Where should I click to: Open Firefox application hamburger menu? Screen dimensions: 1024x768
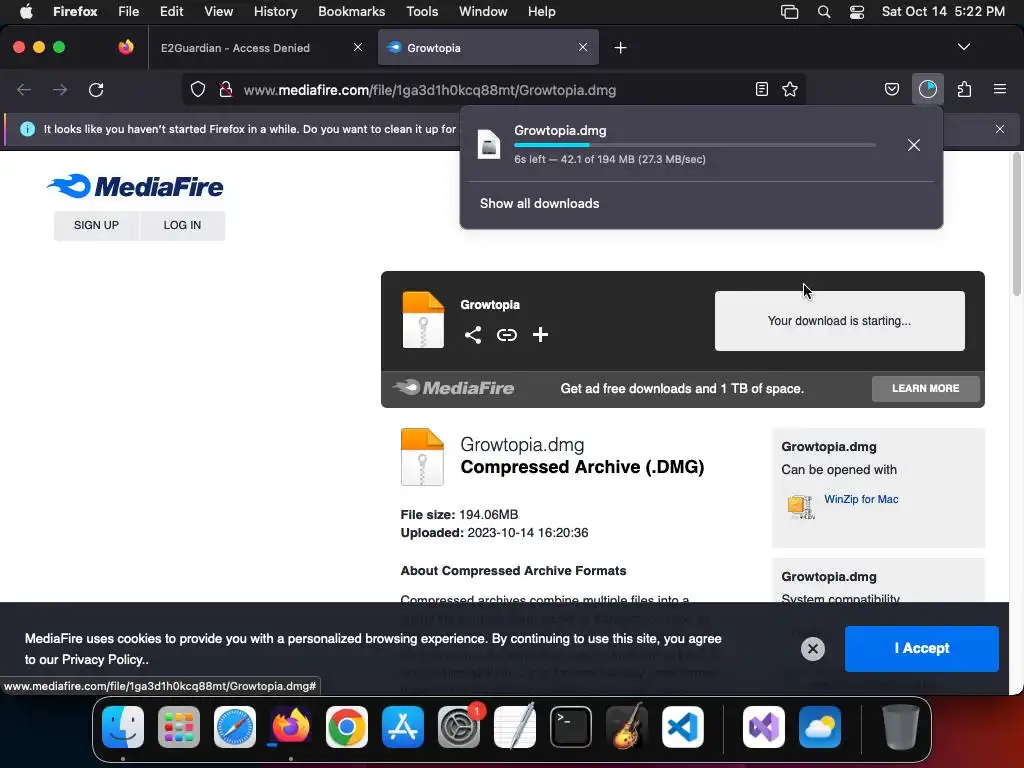1000,89
